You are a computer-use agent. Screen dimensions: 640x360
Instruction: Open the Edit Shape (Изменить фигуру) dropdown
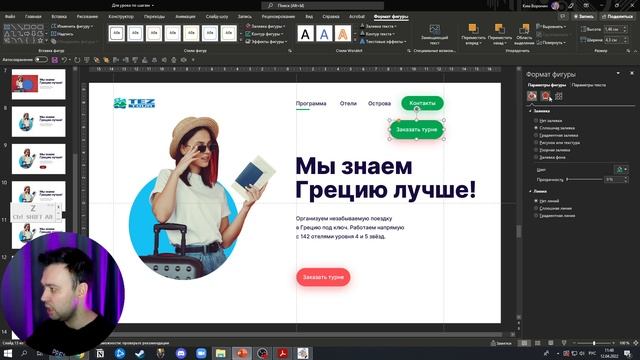pos(72,26)
